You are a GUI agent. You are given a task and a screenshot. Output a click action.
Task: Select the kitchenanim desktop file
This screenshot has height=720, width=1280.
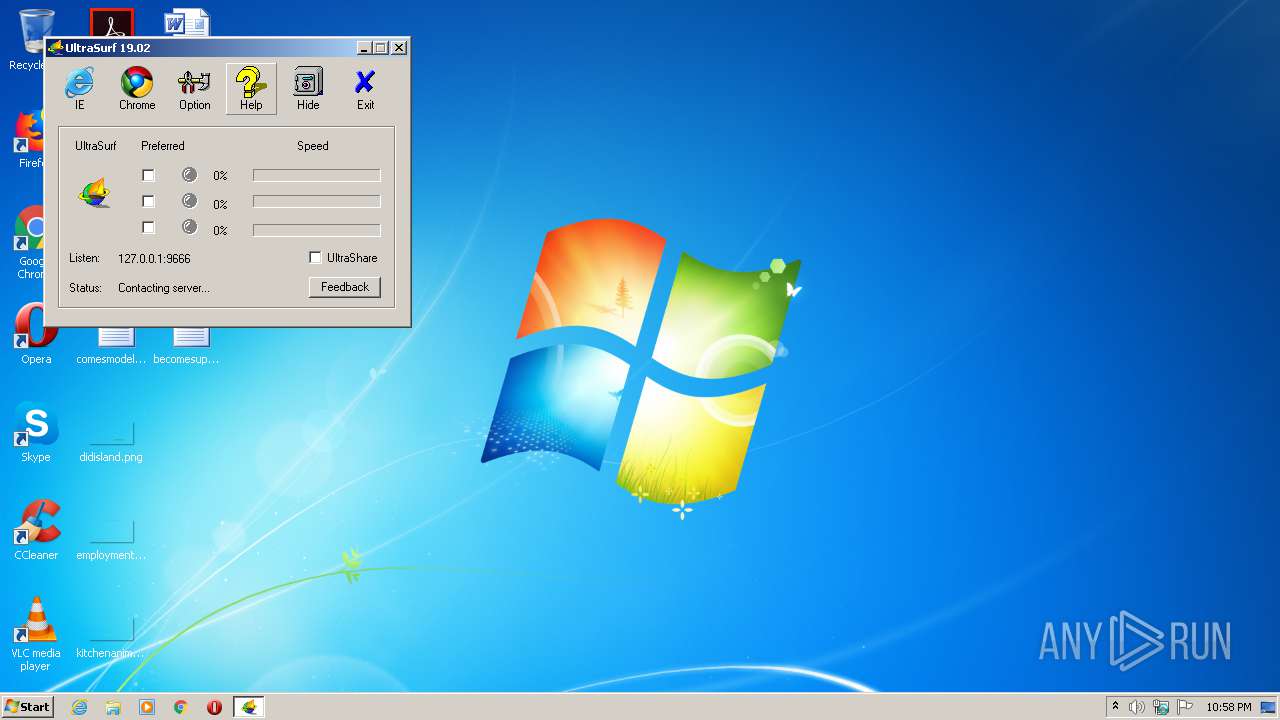tap(111, 639)
